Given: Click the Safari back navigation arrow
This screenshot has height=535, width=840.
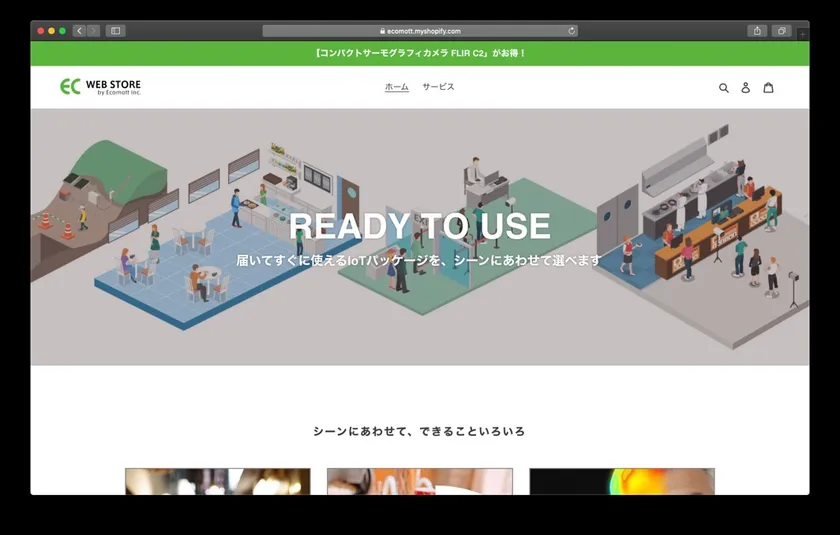Looking at the screenshot, I should coord(79,31).
